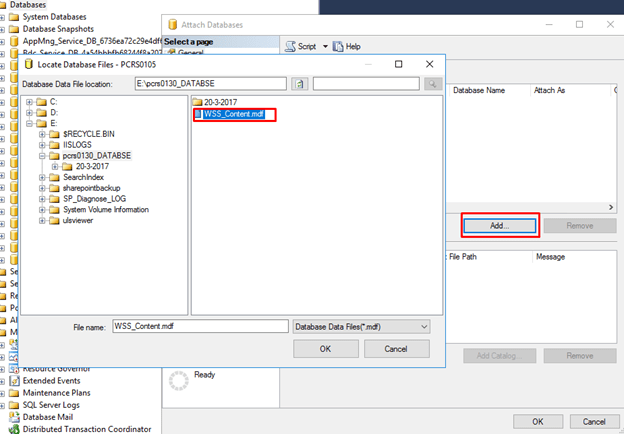Click the Add... button
The height and width of the screenshot is (434, 624).
[x=499, y=226]
